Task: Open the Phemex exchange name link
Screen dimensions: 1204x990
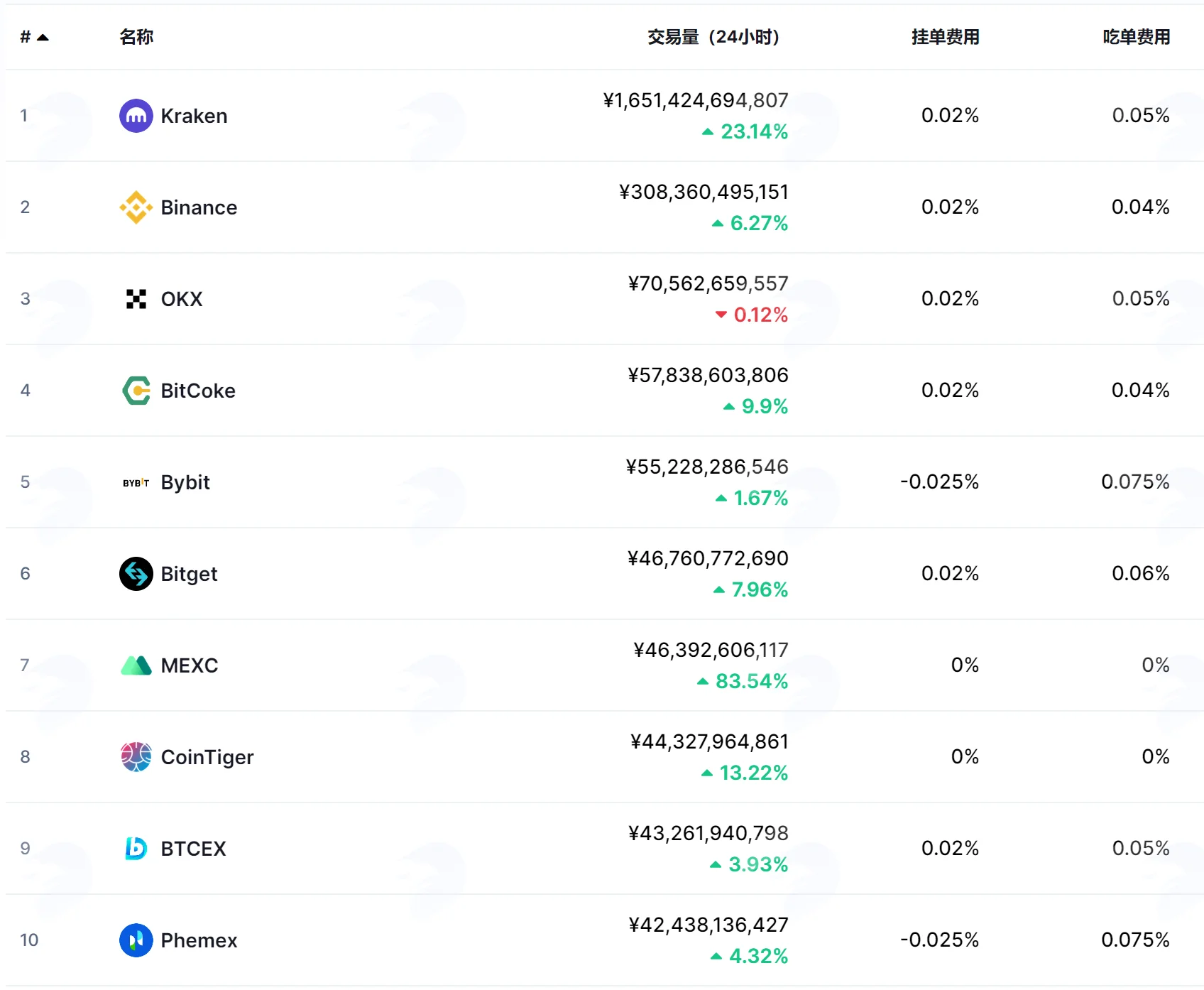Action: pos(199,940)
